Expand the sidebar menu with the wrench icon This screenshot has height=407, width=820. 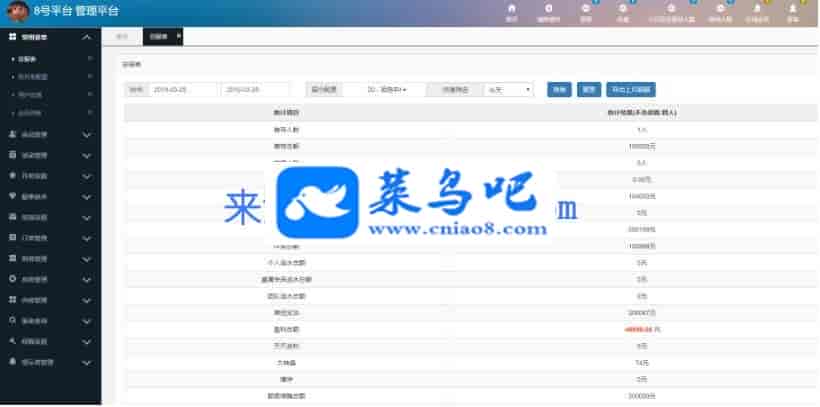click(50, 342)
